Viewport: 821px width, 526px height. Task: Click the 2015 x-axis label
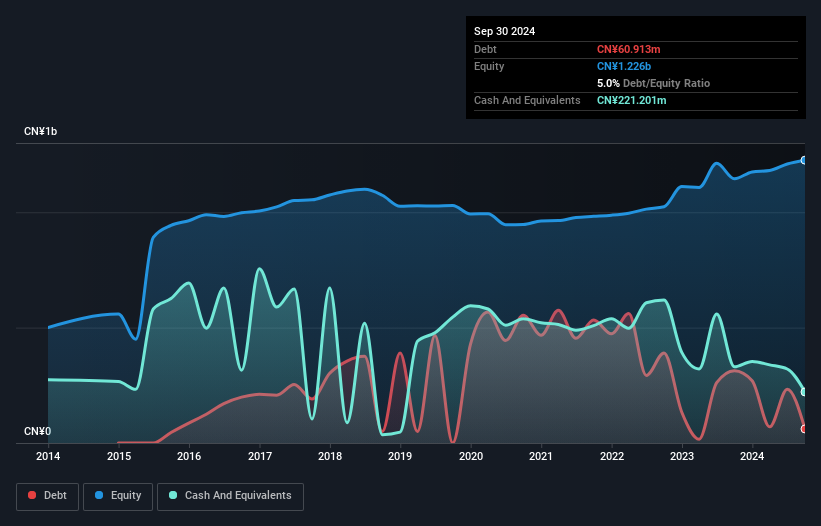click(119, 456)
